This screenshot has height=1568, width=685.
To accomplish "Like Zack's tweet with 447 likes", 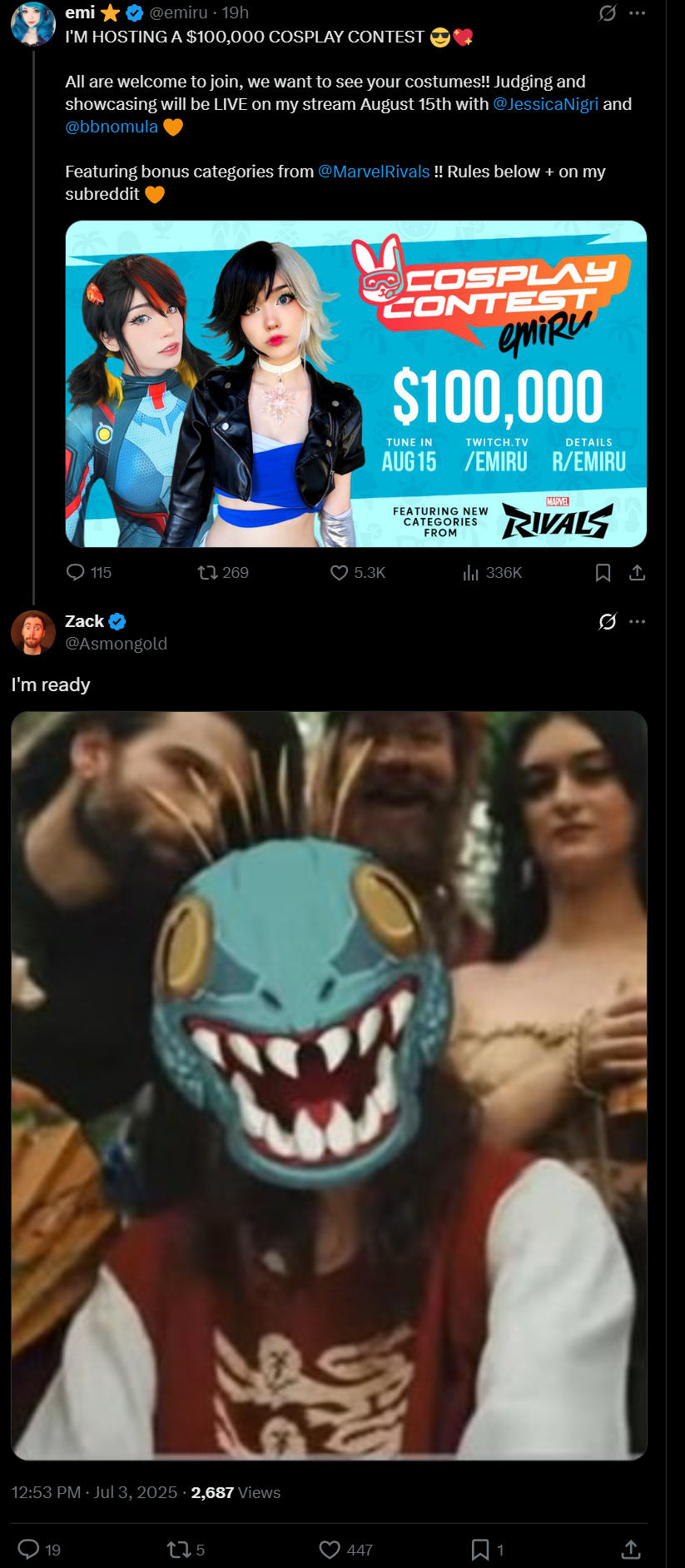I will 330,1549.
